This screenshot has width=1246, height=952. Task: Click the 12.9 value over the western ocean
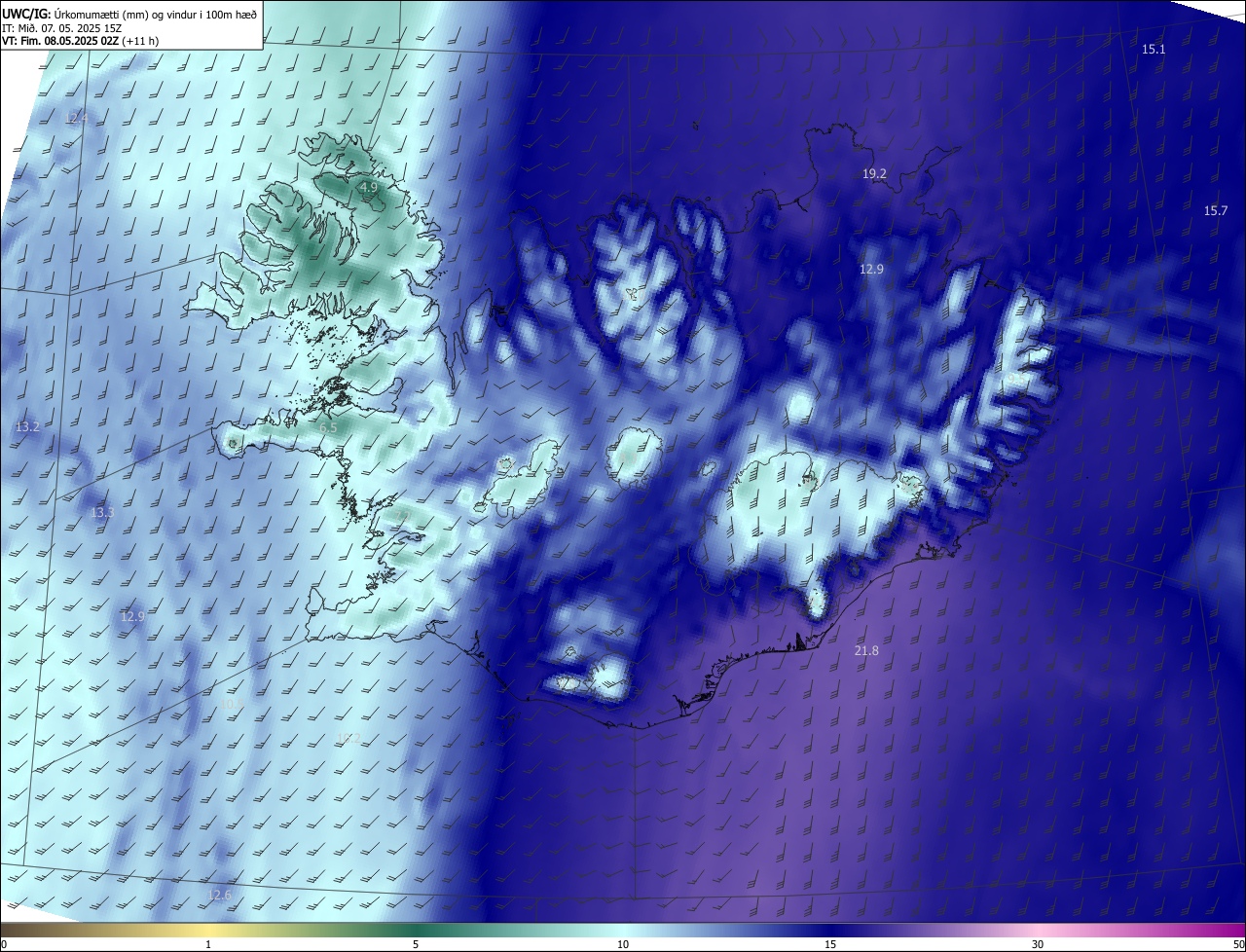[x=132, y=616]
